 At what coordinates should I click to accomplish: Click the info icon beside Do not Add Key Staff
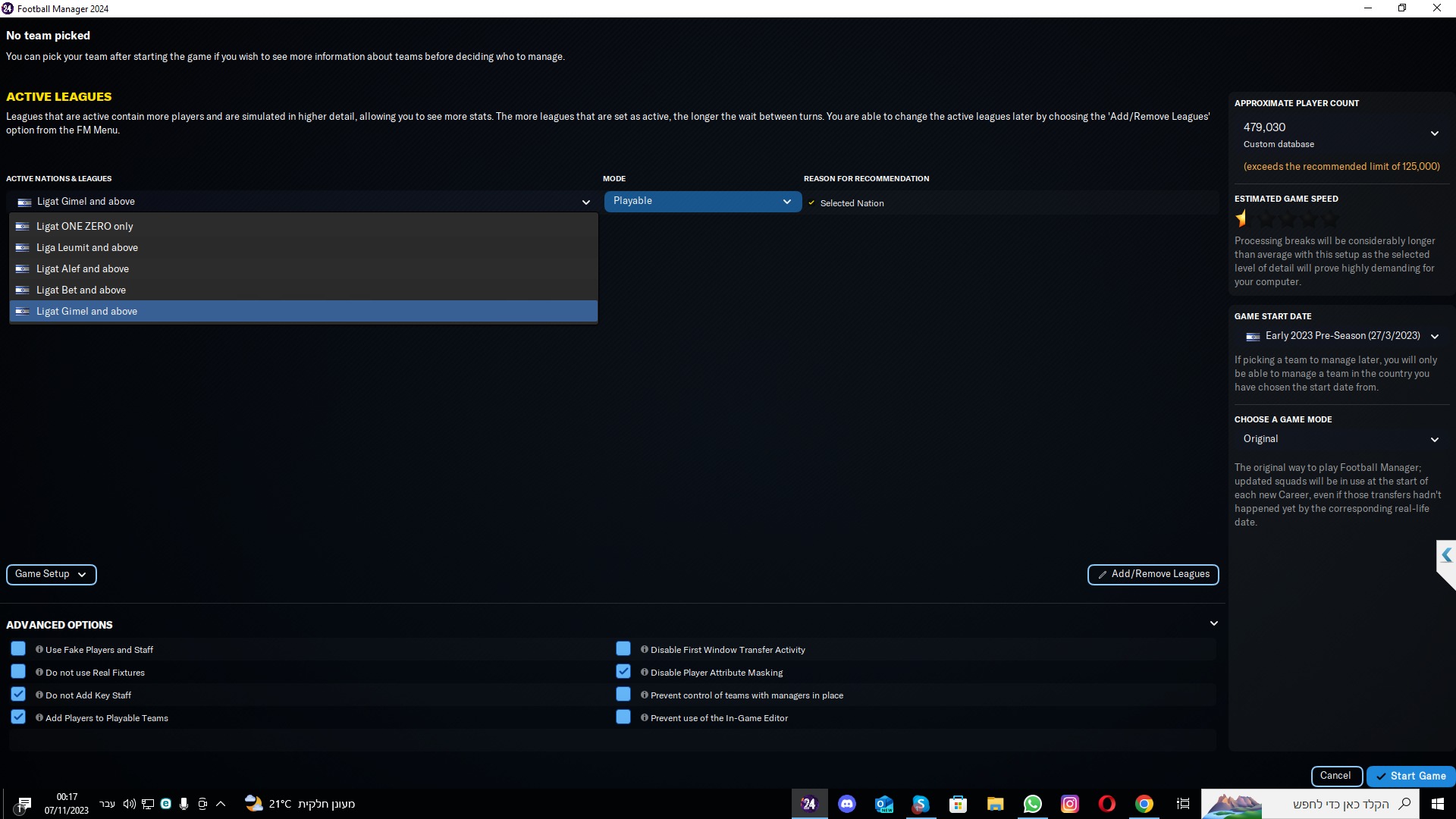pos(39,695)
